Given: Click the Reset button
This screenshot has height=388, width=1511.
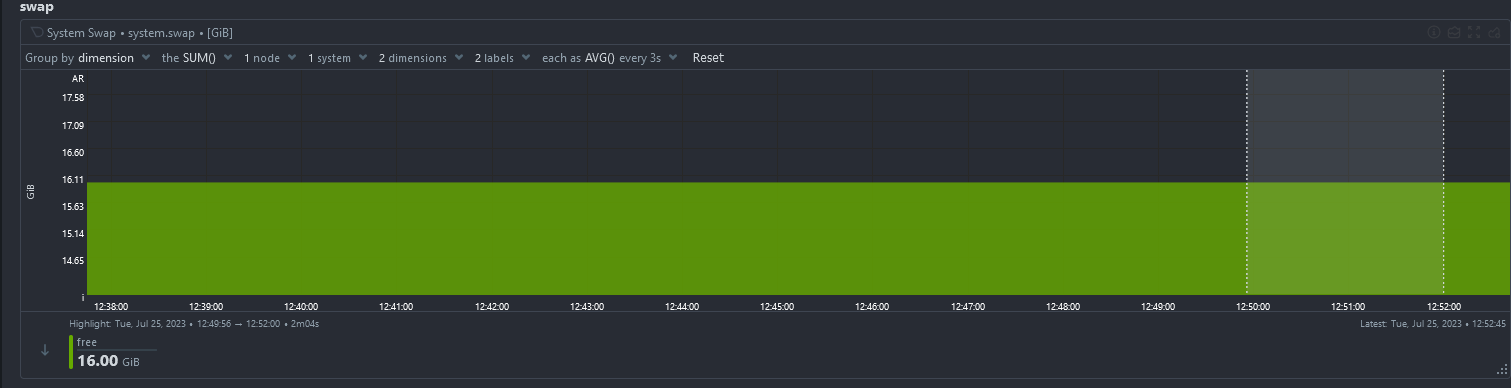Looking at the screenshot, I should tap(708, 58).
